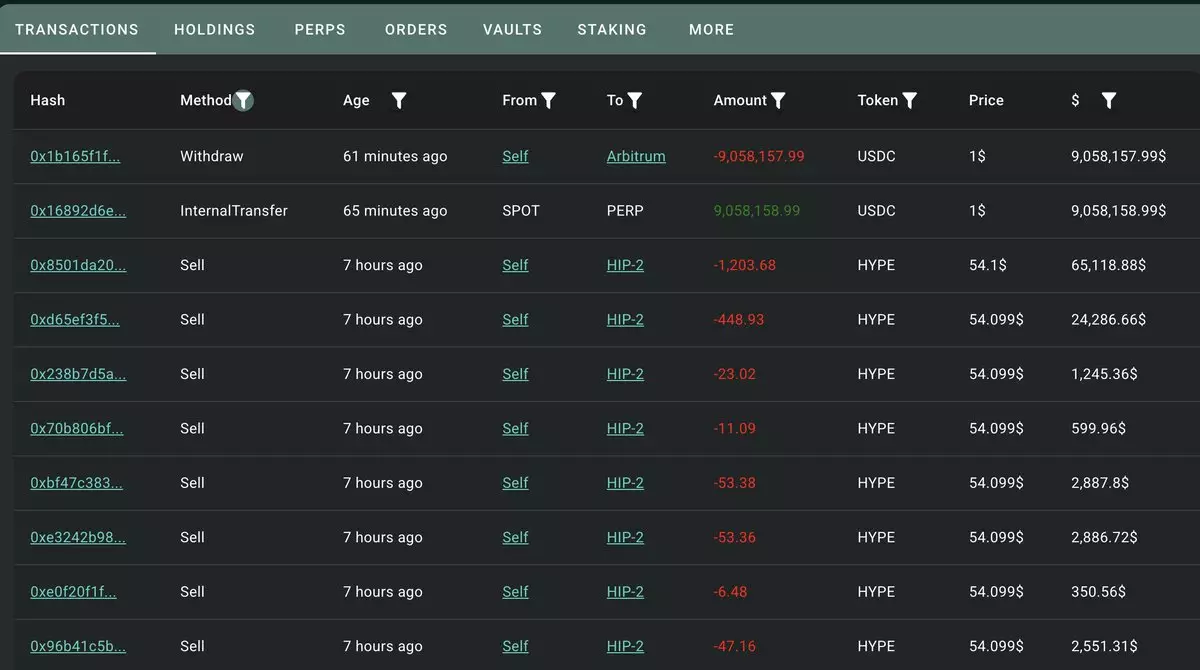Open the Staking tab
This screenshot has width=1200, height=670.
coord(612,29)
